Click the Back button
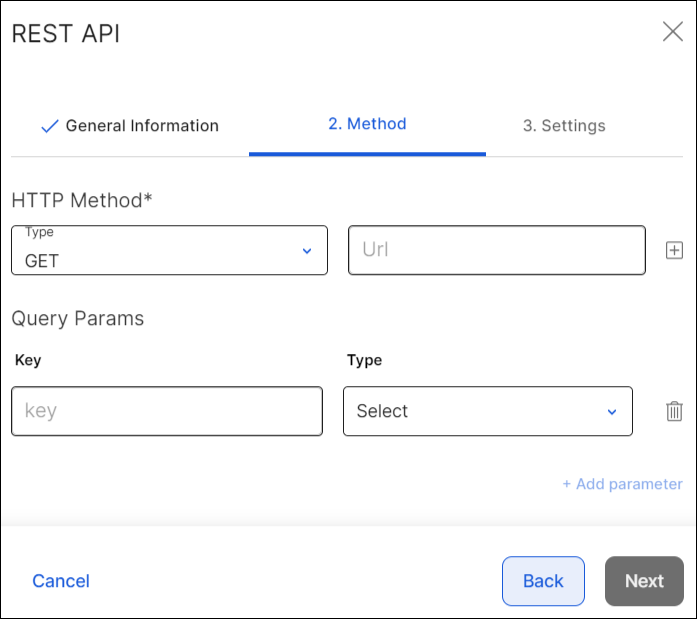The image size is (697, 619). [543, 581]
